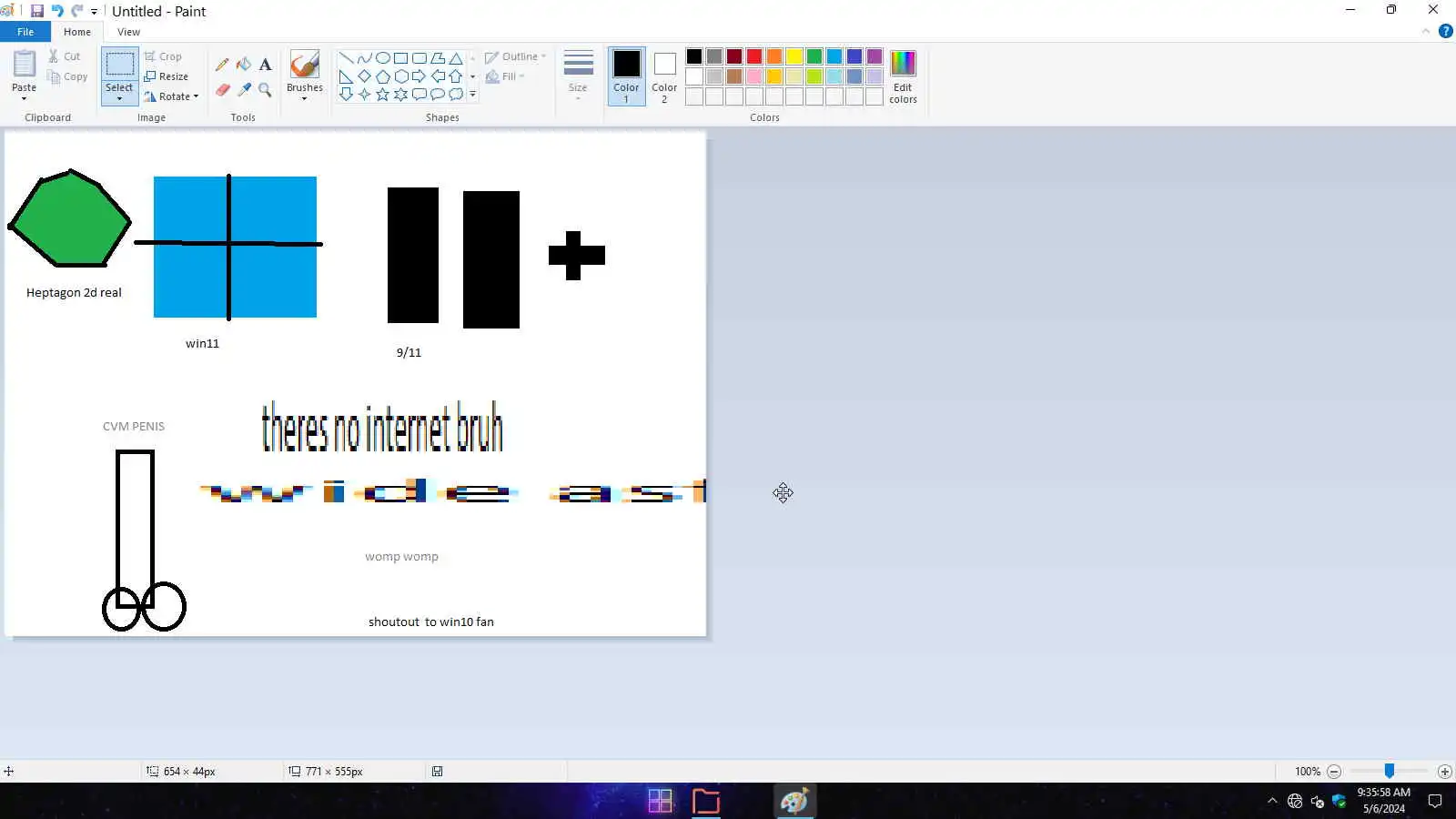1456x819 pixels.
Task: Open the shape Outline dropdown
Action: click(x=515, y=56)
